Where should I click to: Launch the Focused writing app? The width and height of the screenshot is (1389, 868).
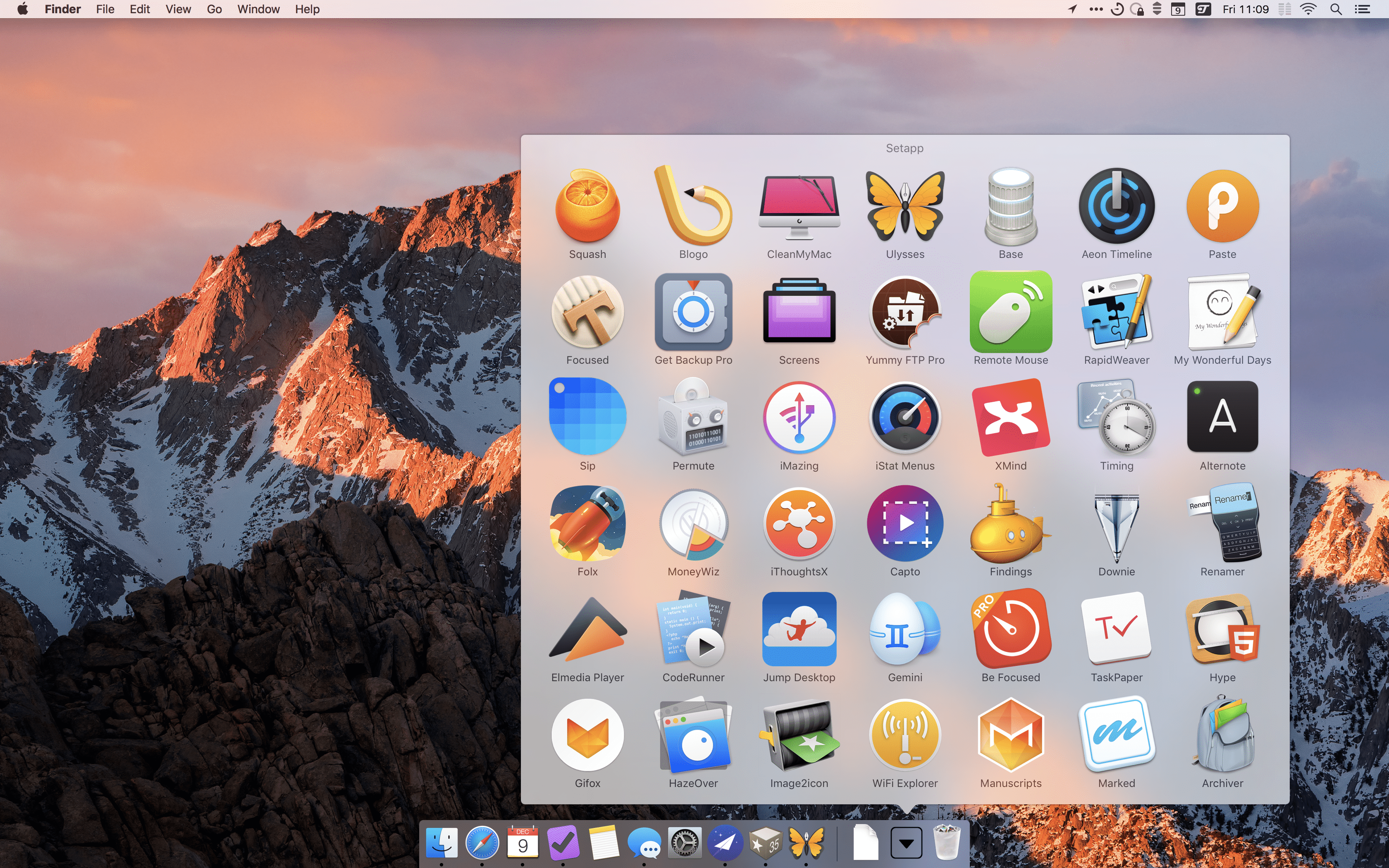[x=587, y=311]
